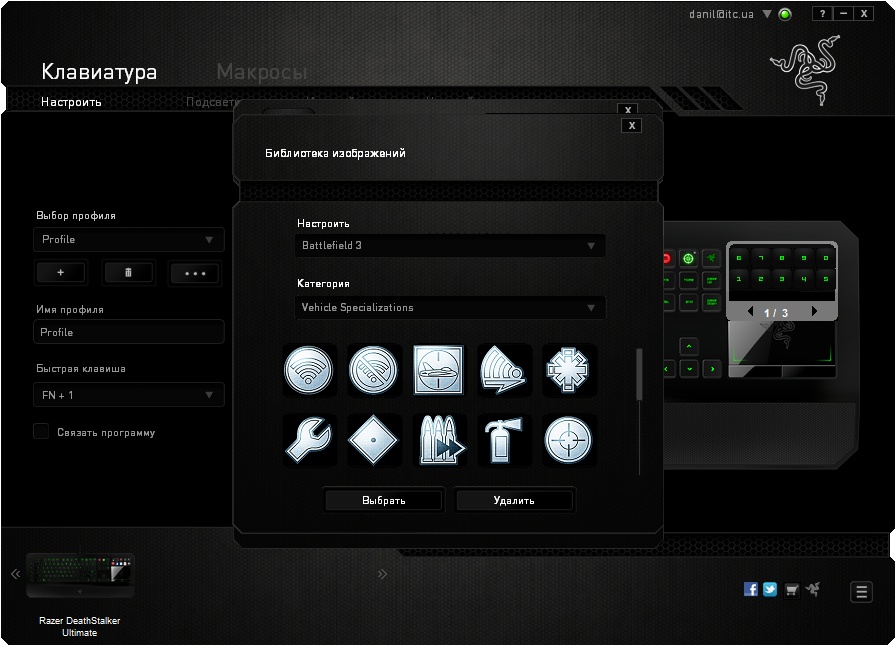Click the keyboard touchpad screen area

(x=781, y=344)
